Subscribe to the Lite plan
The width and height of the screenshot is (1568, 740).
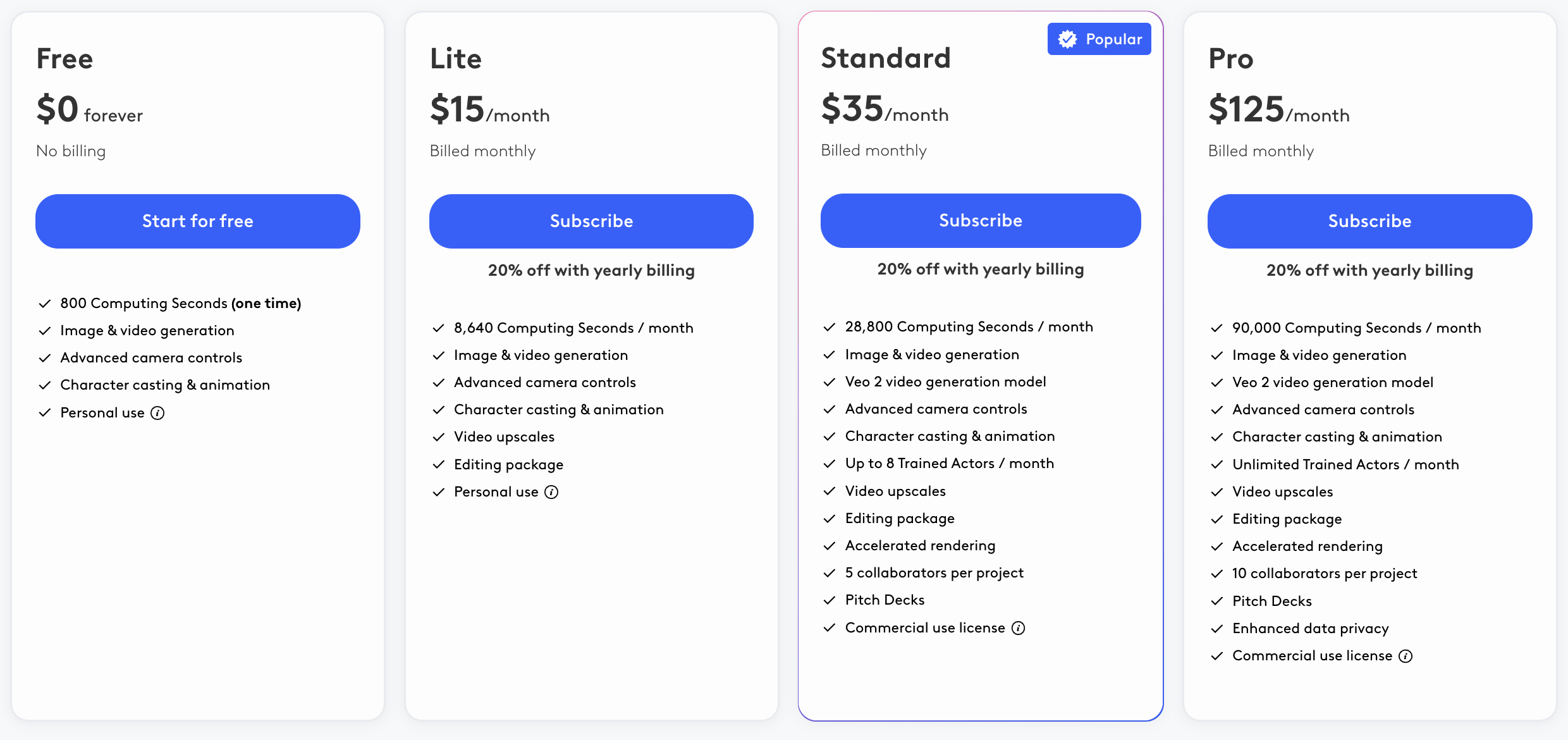[591, 221]
